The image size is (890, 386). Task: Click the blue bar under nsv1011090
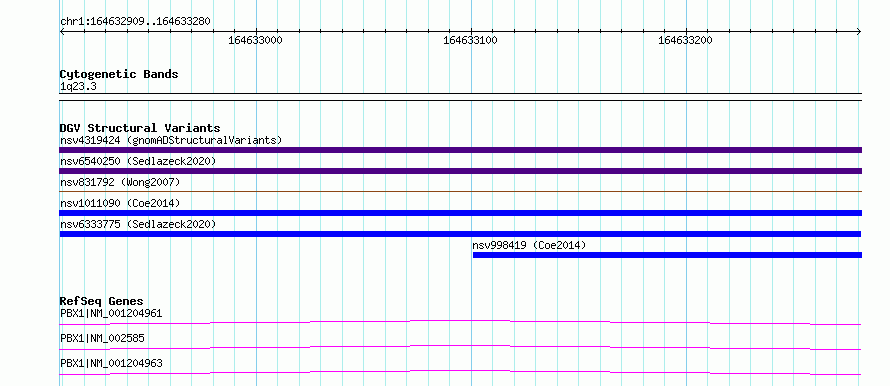coord(460,213)
